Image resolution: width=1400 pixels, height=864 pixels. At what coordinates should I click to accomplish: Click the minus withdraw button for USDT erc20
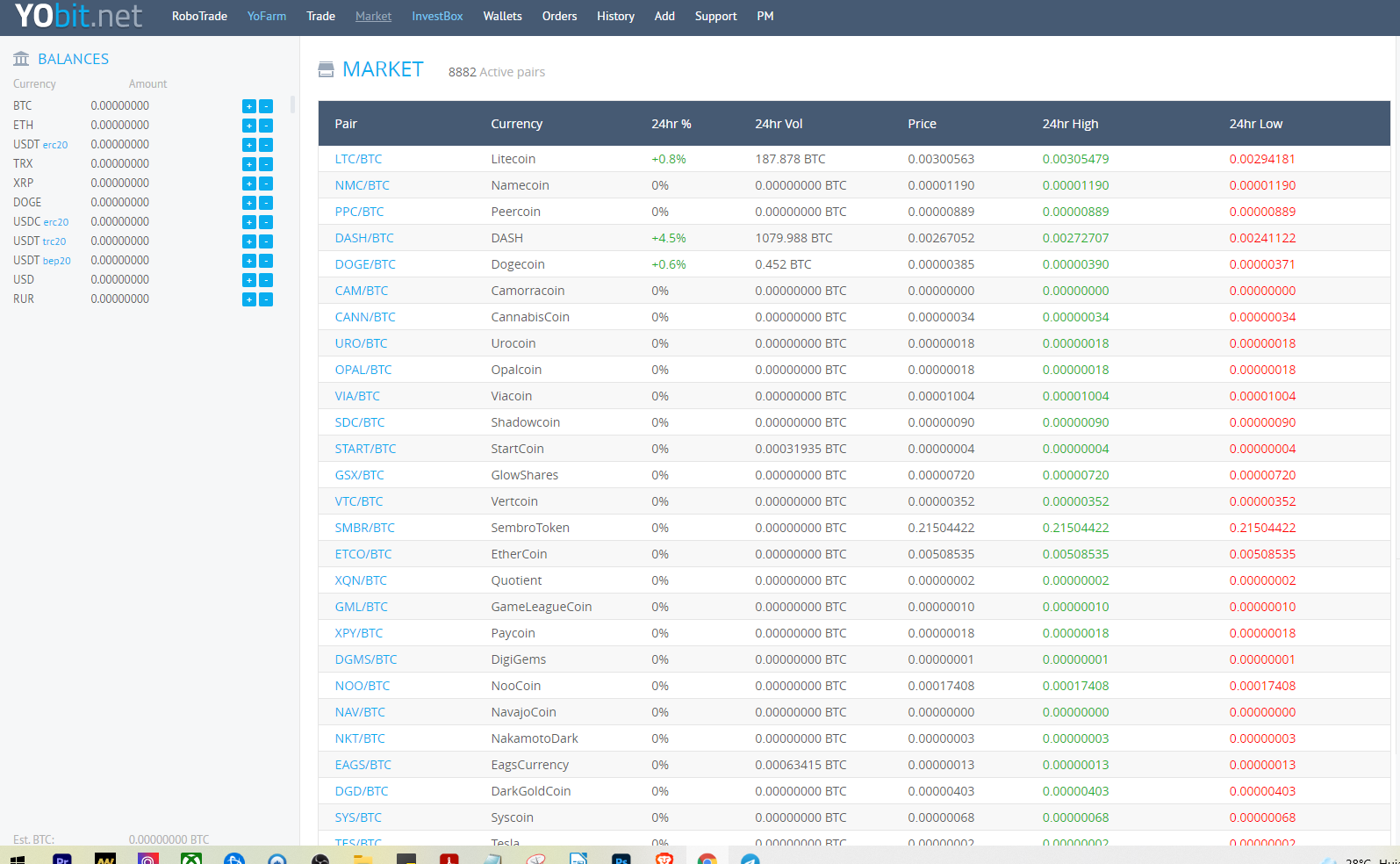(266, 145)
